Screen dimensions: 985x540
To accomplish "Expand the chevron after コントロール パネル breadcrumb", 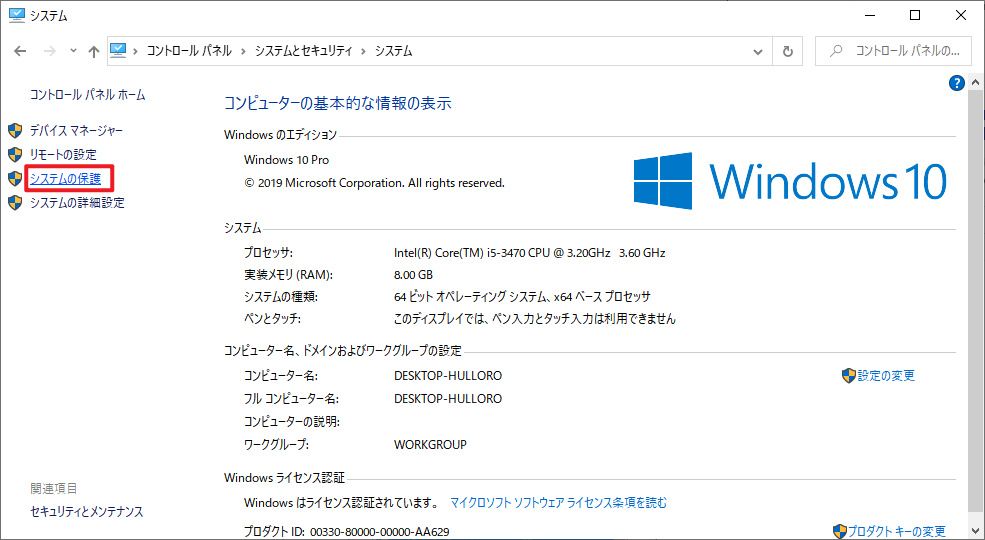I will pos(244,51).
